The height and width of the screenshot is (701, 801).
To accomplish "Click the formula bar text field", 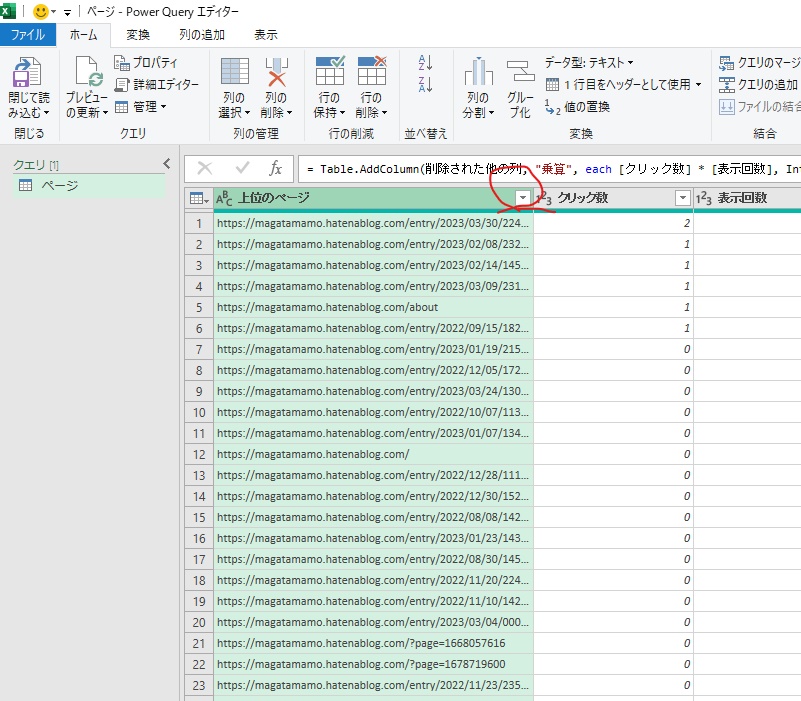I will (x=549, y=169).
